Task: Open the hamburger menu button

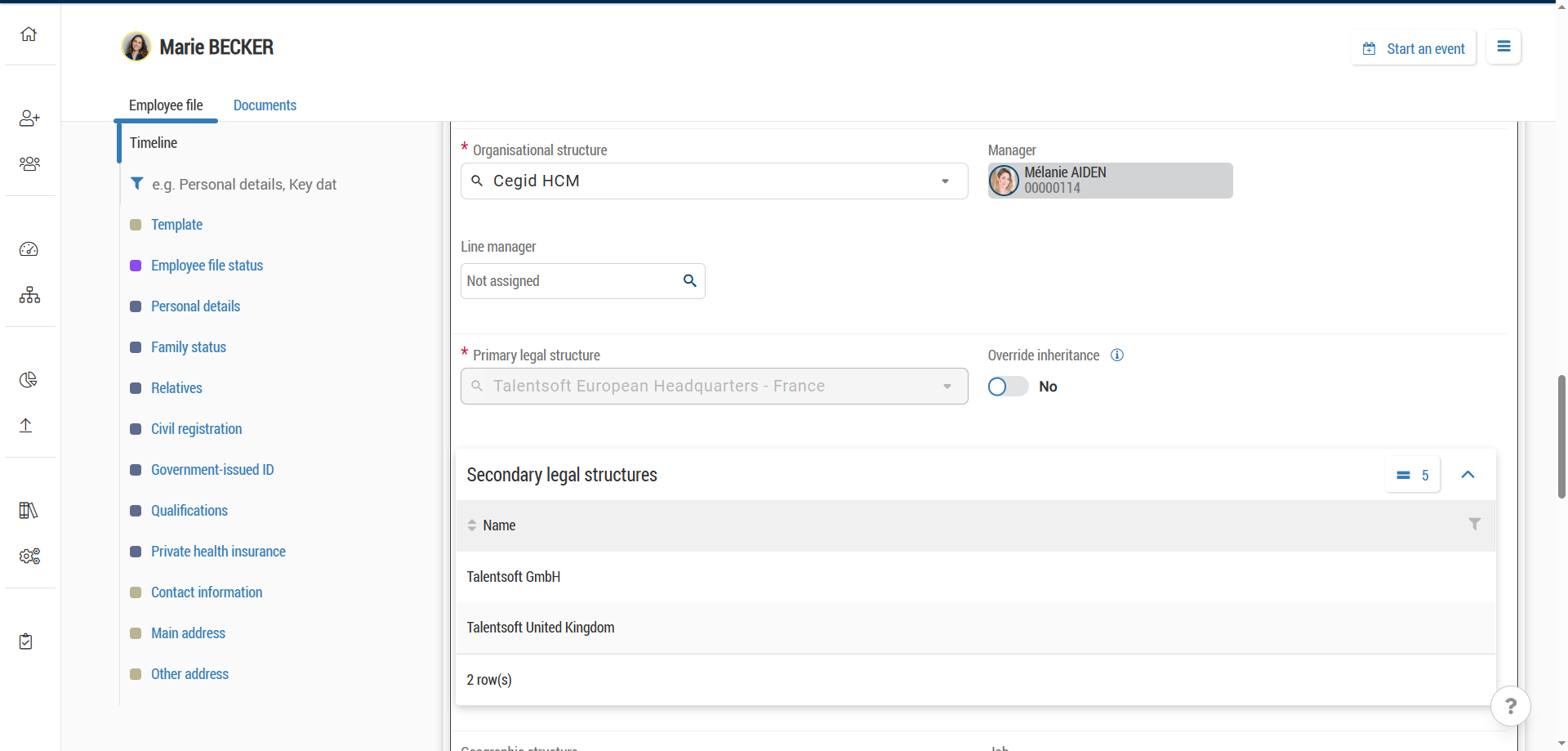Action: (x=1503, y=47)
